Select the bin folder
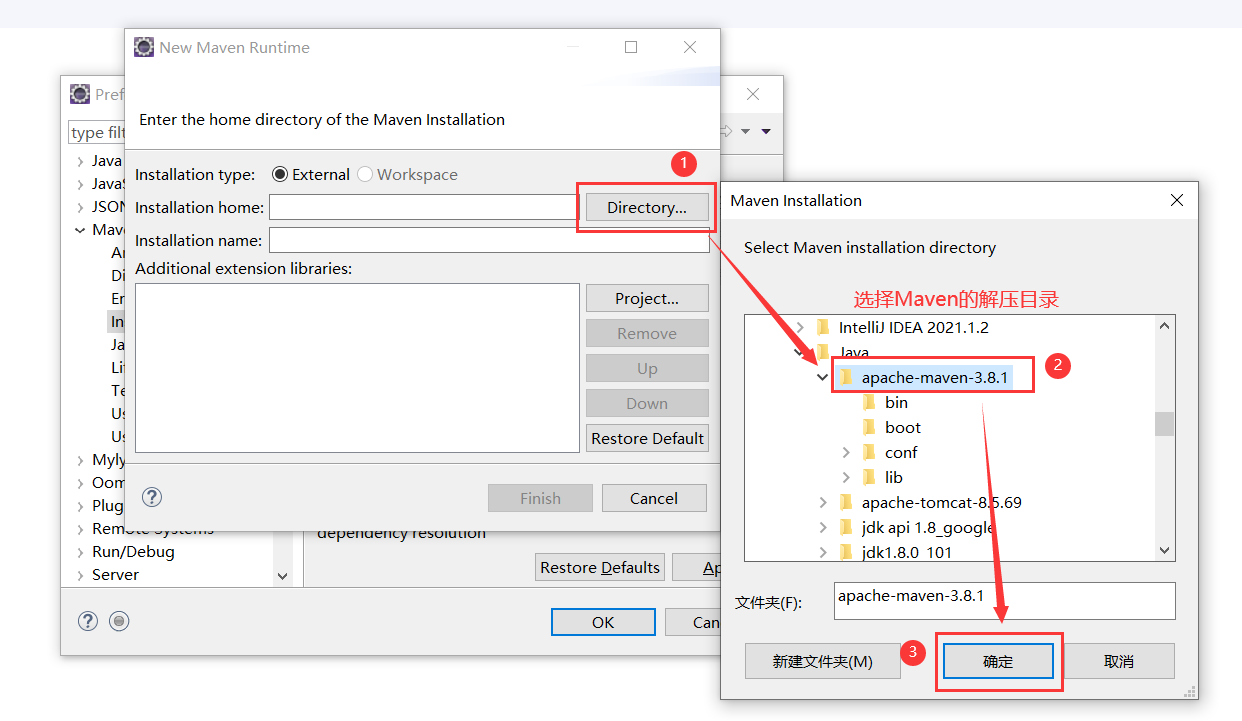The width and height of the screenshot is (1242, 721). [896, 402]
